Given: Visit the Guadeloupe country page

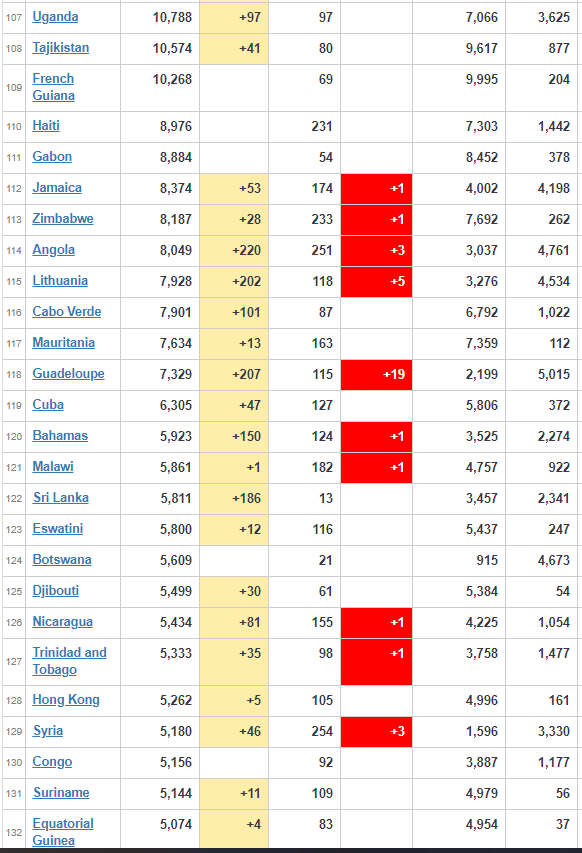Looking at the screenshot, I should (x=68, y=374).
